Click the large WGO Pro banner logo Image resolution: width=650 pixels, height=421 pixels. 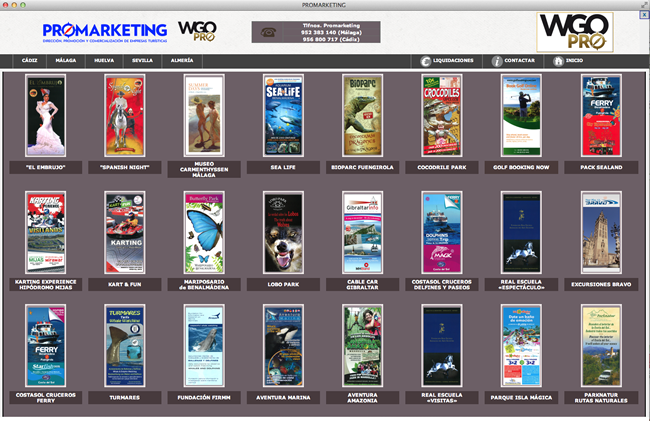click(575, 32)
